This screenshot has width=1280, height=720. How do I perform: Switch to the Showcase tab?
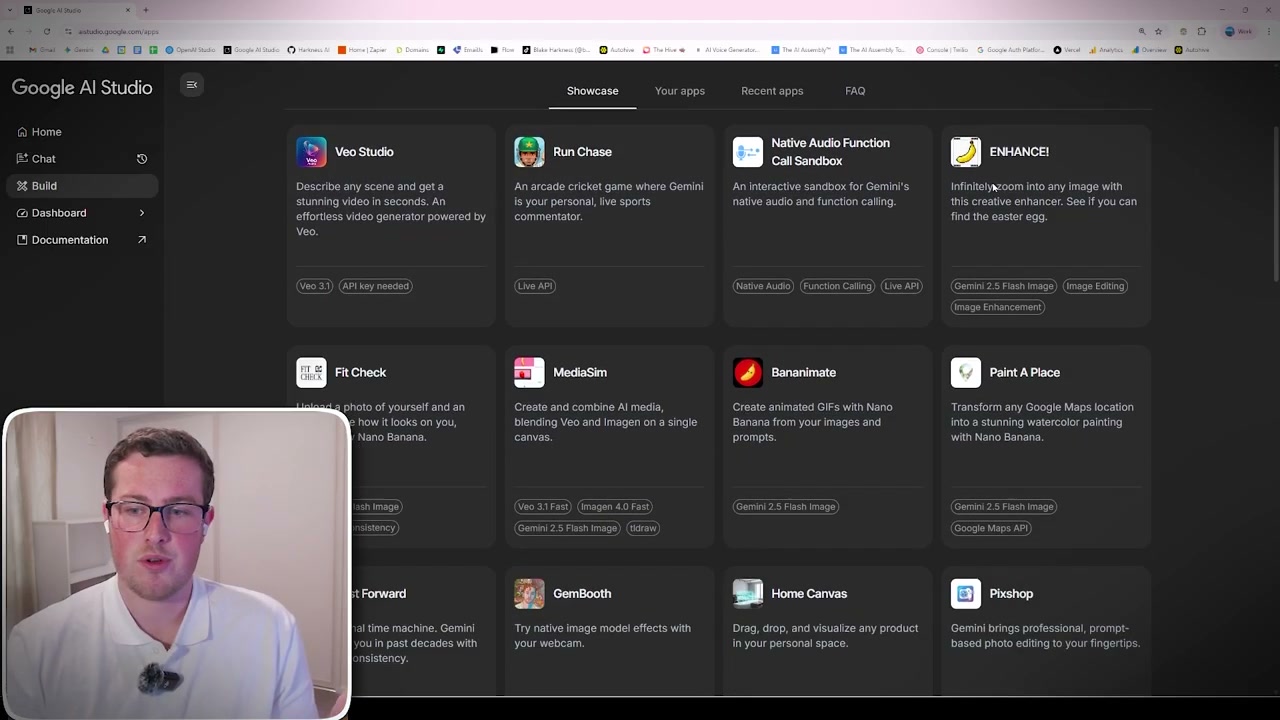pyautogui.click(x=592, y=91)
